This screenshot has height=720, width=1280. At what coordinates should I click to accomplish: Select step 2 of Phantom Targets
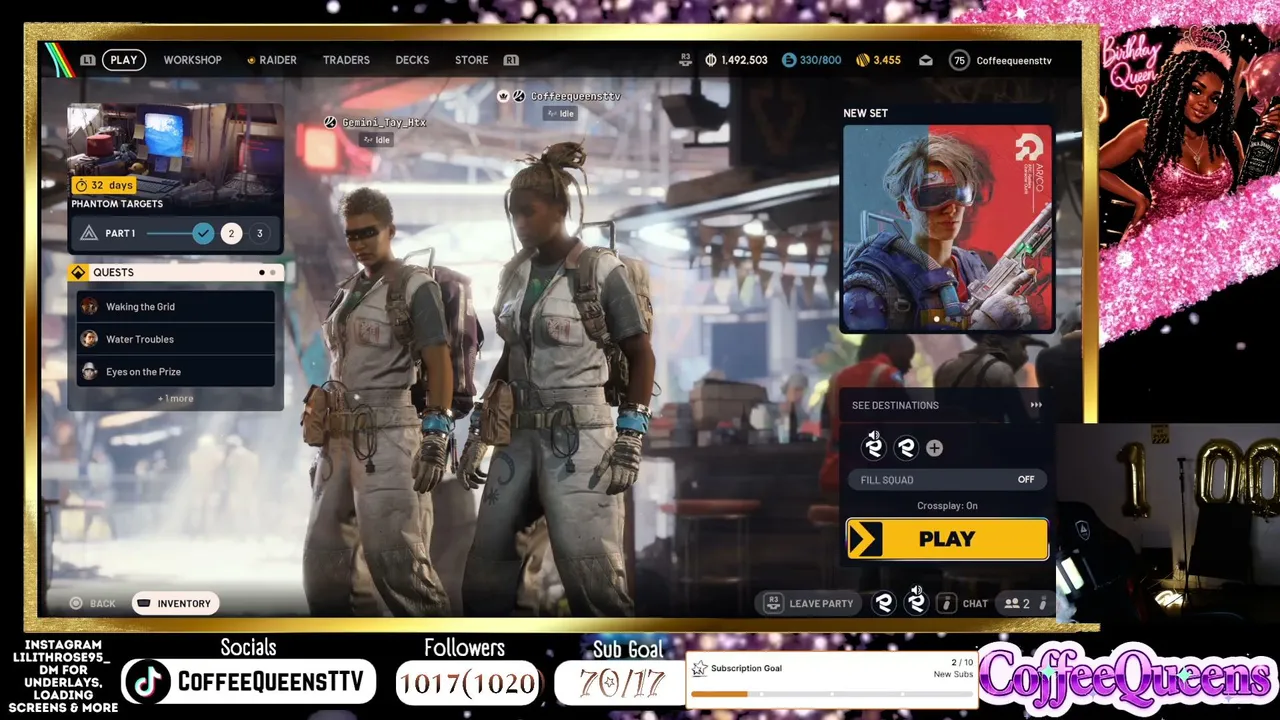tap(231, 233)
